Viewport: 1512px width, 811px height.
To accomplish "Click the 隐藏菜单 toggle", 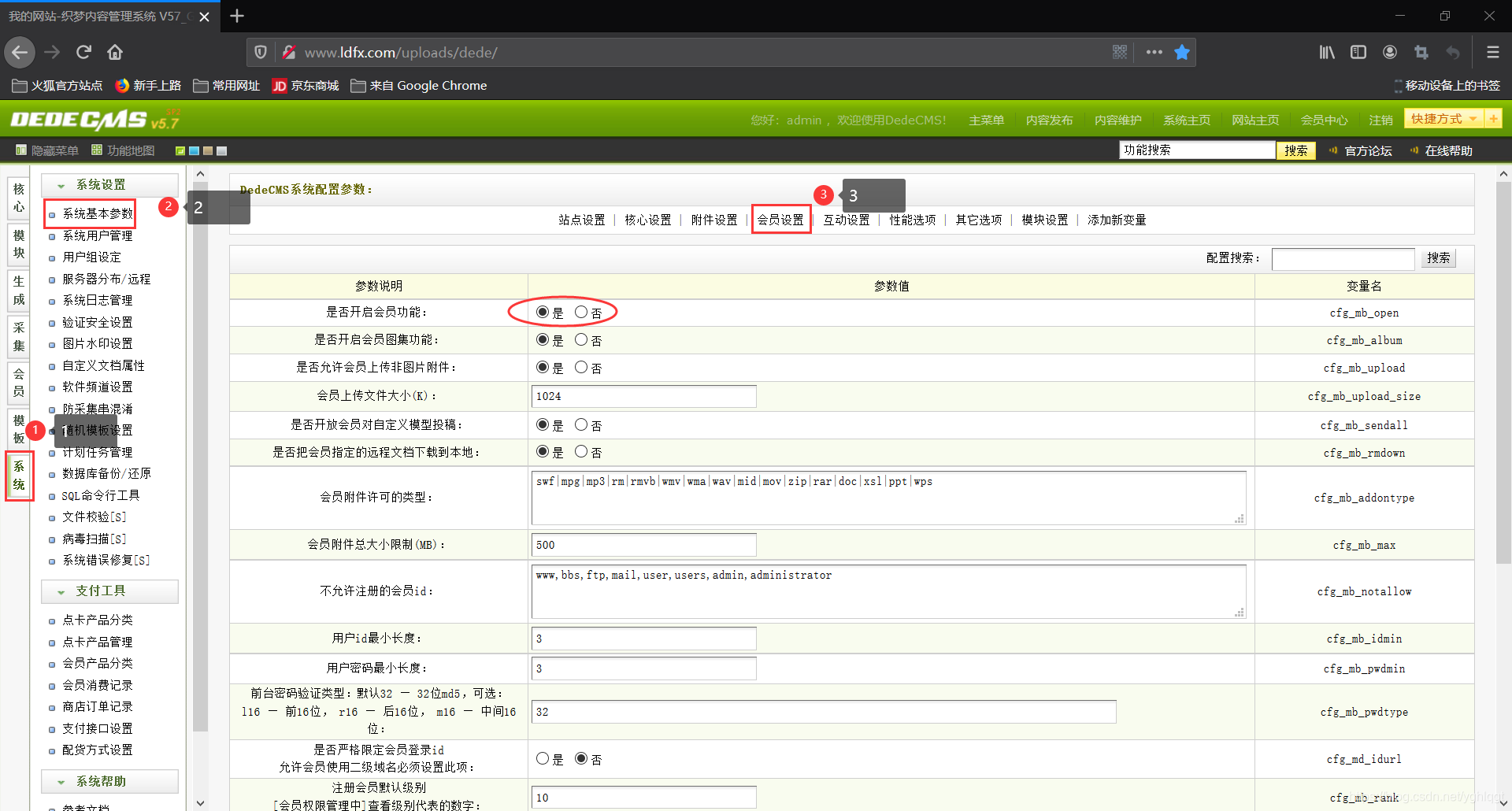I will [47, 150].
